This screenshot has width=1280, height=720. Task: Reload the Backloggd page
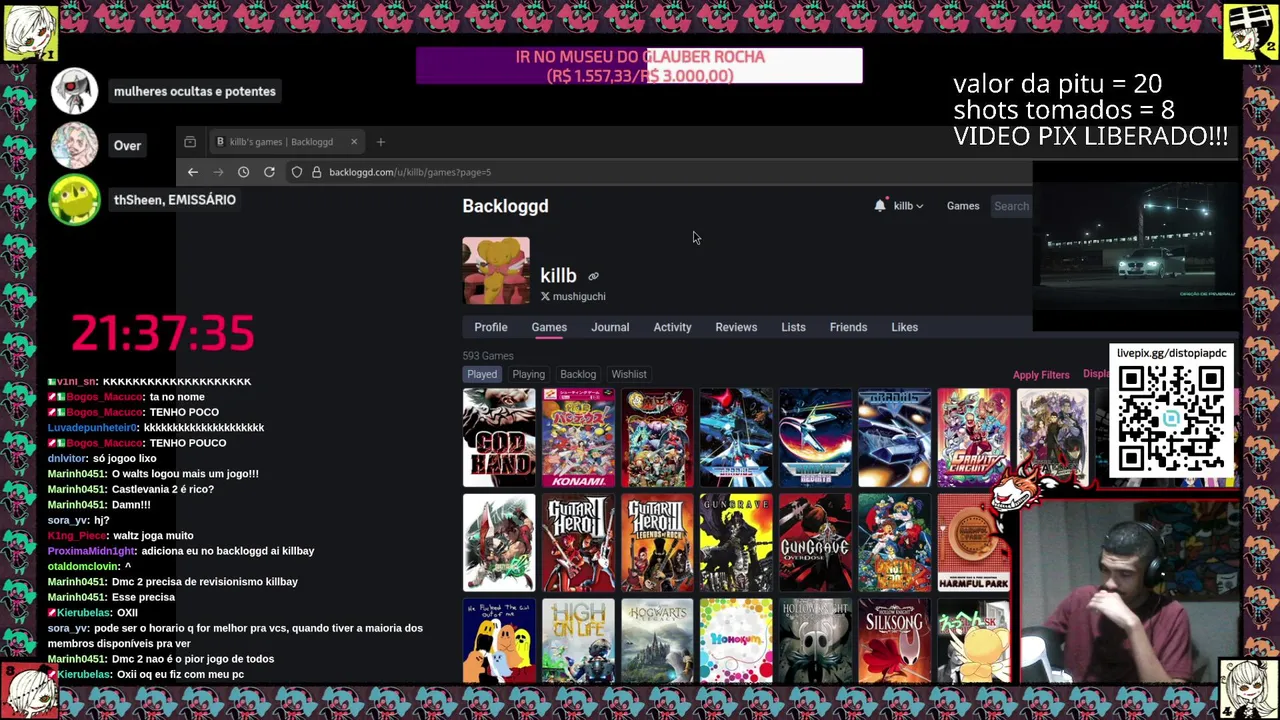click(269, 172)
